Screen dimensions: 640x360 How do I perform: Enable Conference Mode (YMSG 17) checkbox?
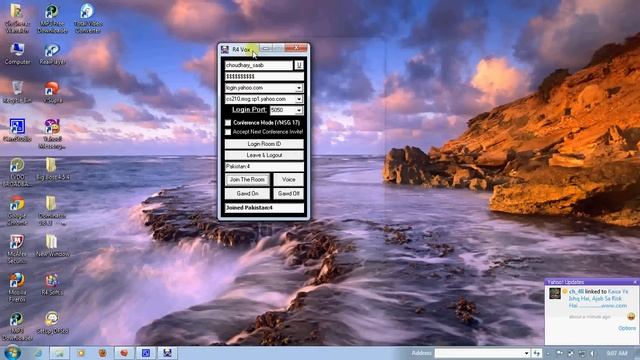(228, 122)
